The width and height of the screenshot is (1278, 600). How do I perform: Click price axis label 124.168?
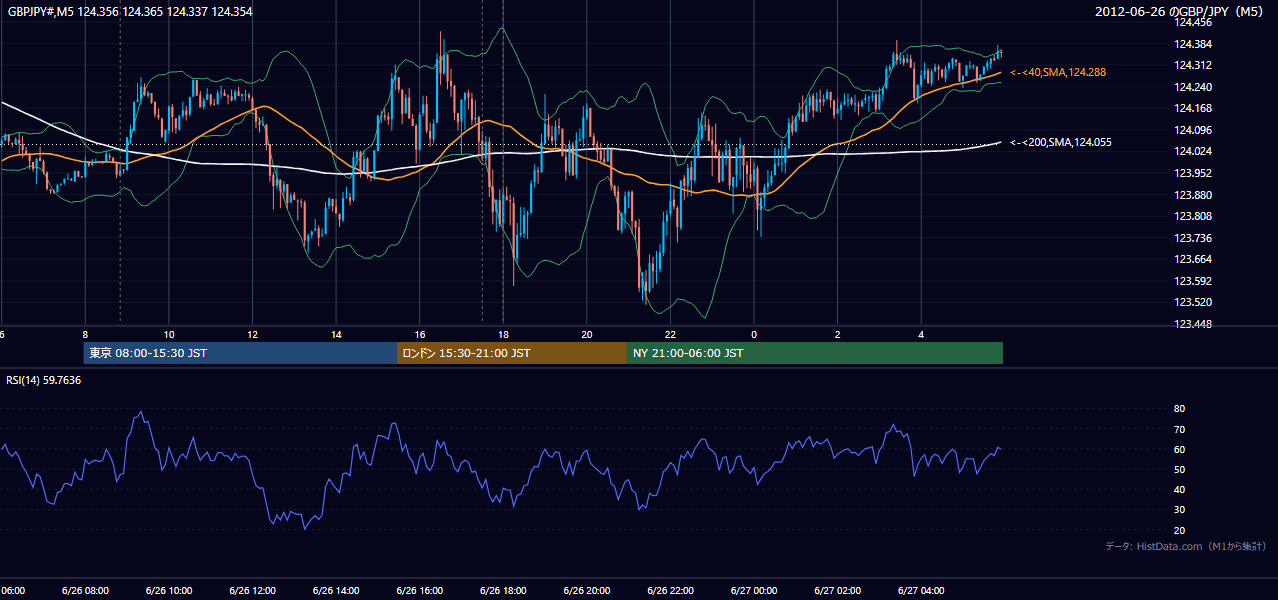click(1194, 108)
